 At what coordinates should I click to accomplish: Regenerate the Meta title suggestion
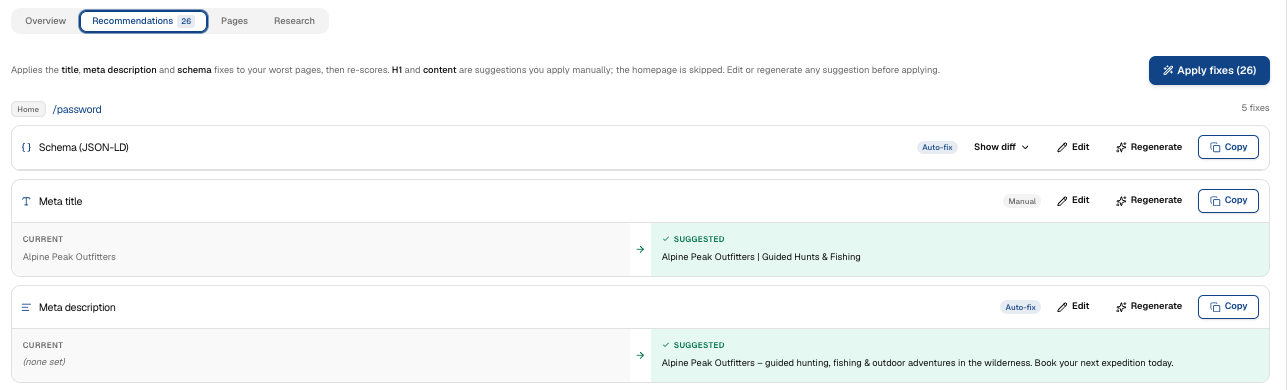(x=1149, y=200)
